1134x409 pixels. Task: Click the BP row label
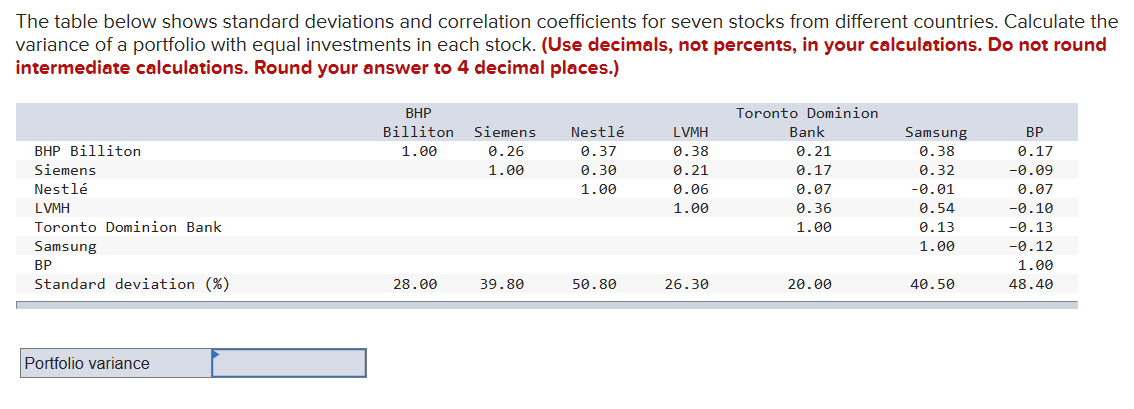(x=43, y=265)
